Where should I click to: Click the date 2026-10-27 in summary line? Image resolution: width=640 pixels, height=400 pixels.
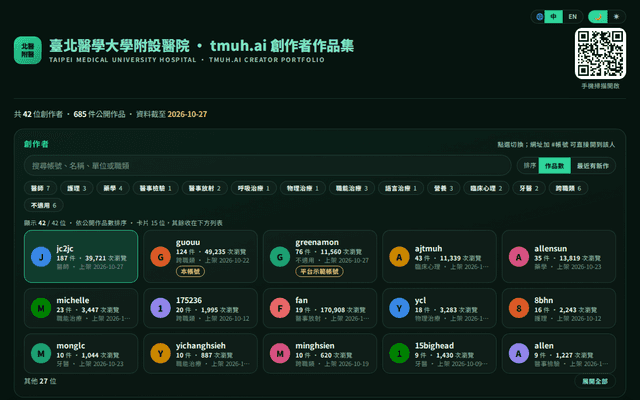187,114
